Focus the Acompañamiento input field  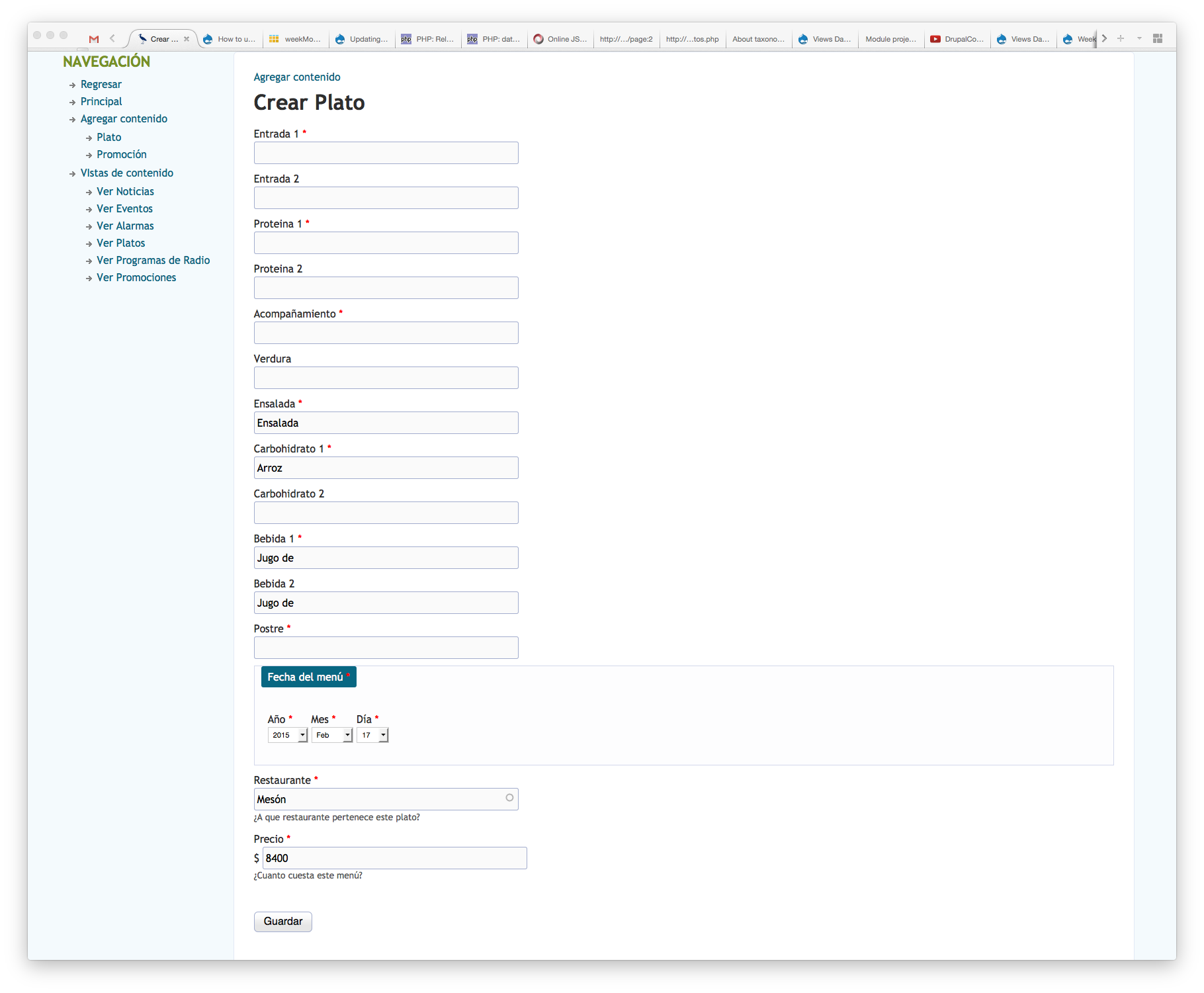386,333
